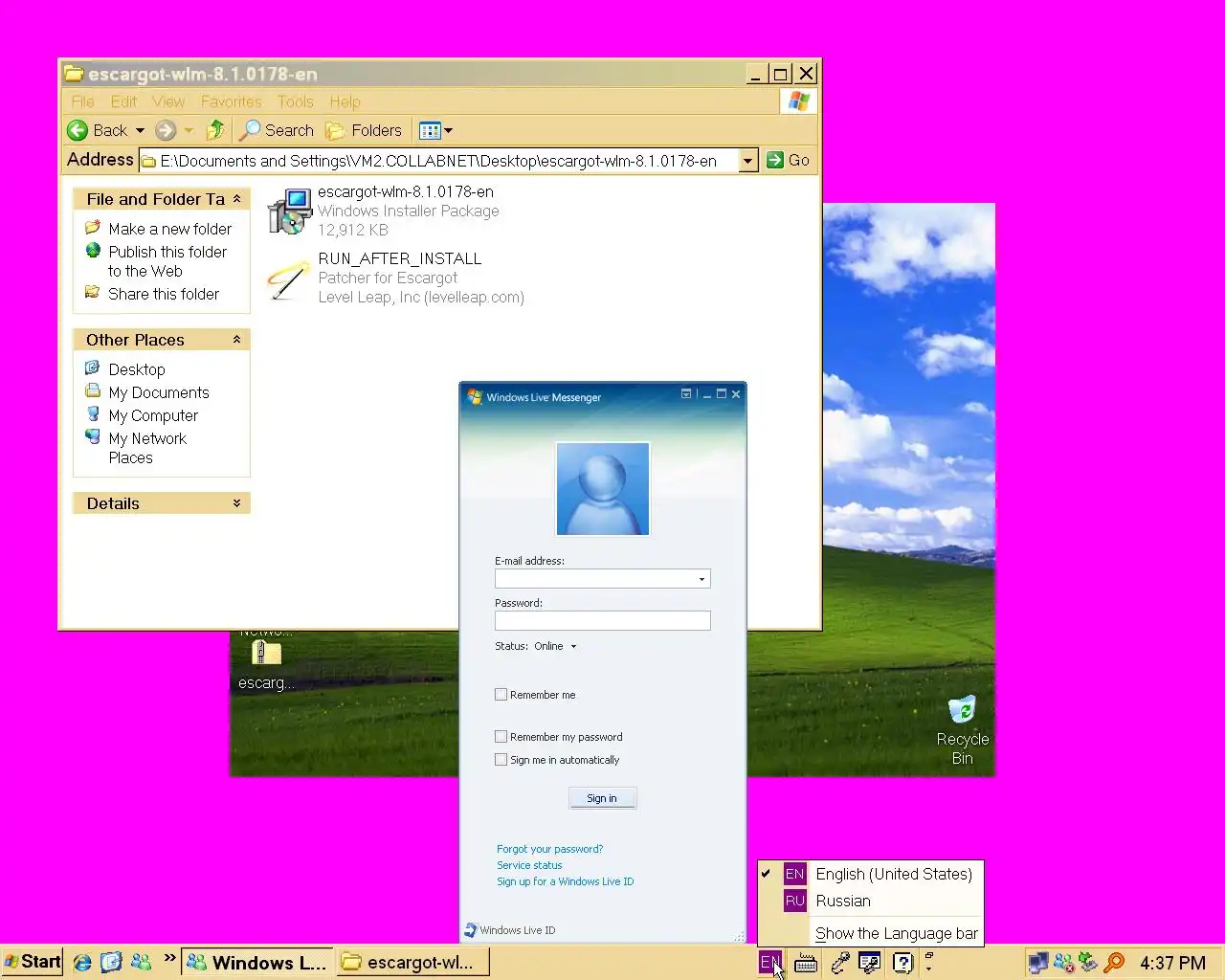Check Remember my password
The width and height of the screenshot is (1225, 980).
pos(501,737)
